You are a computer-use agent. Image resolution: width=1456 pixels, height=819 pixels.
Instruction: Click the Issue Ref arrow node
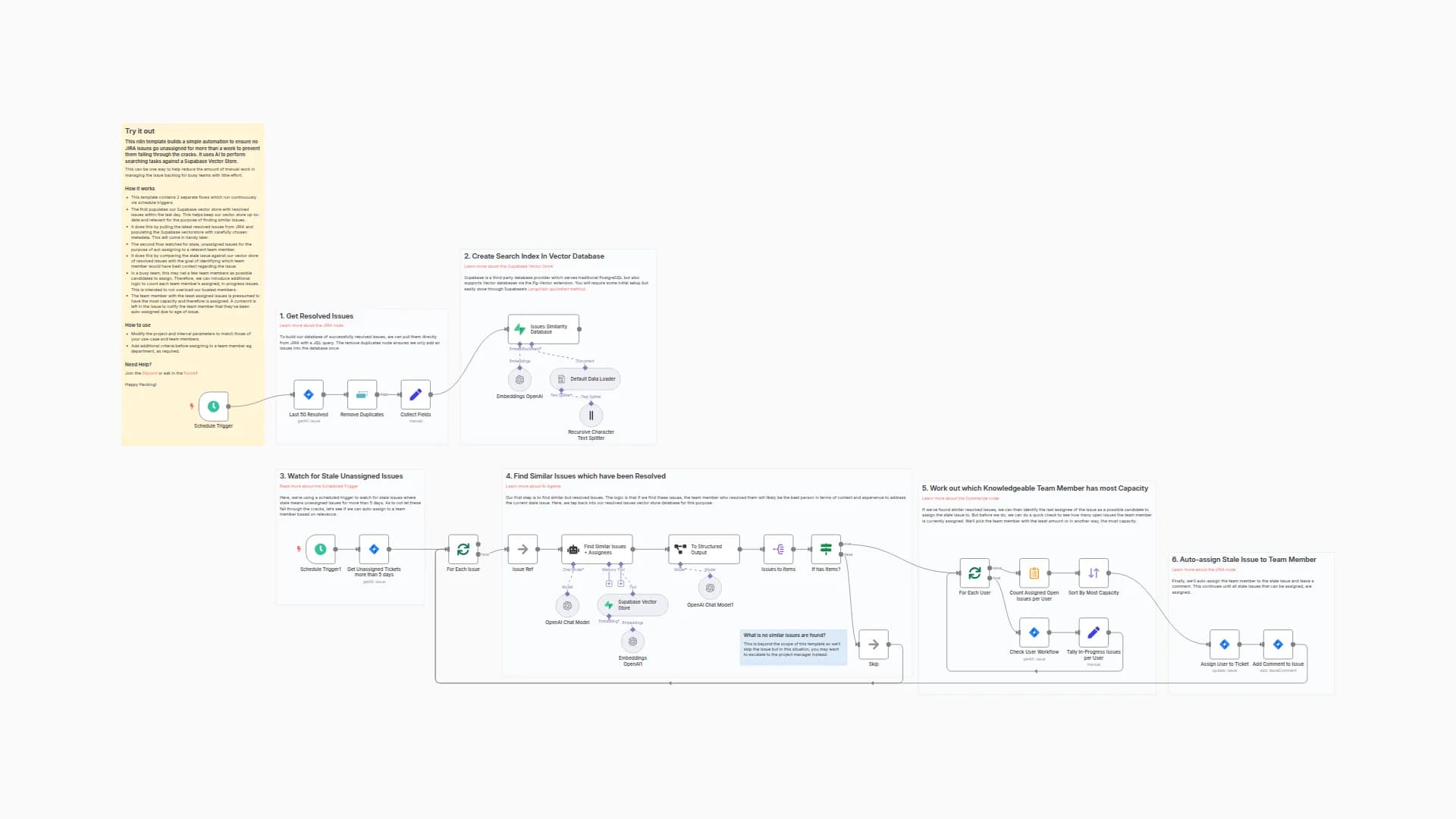tap(522, 549)
